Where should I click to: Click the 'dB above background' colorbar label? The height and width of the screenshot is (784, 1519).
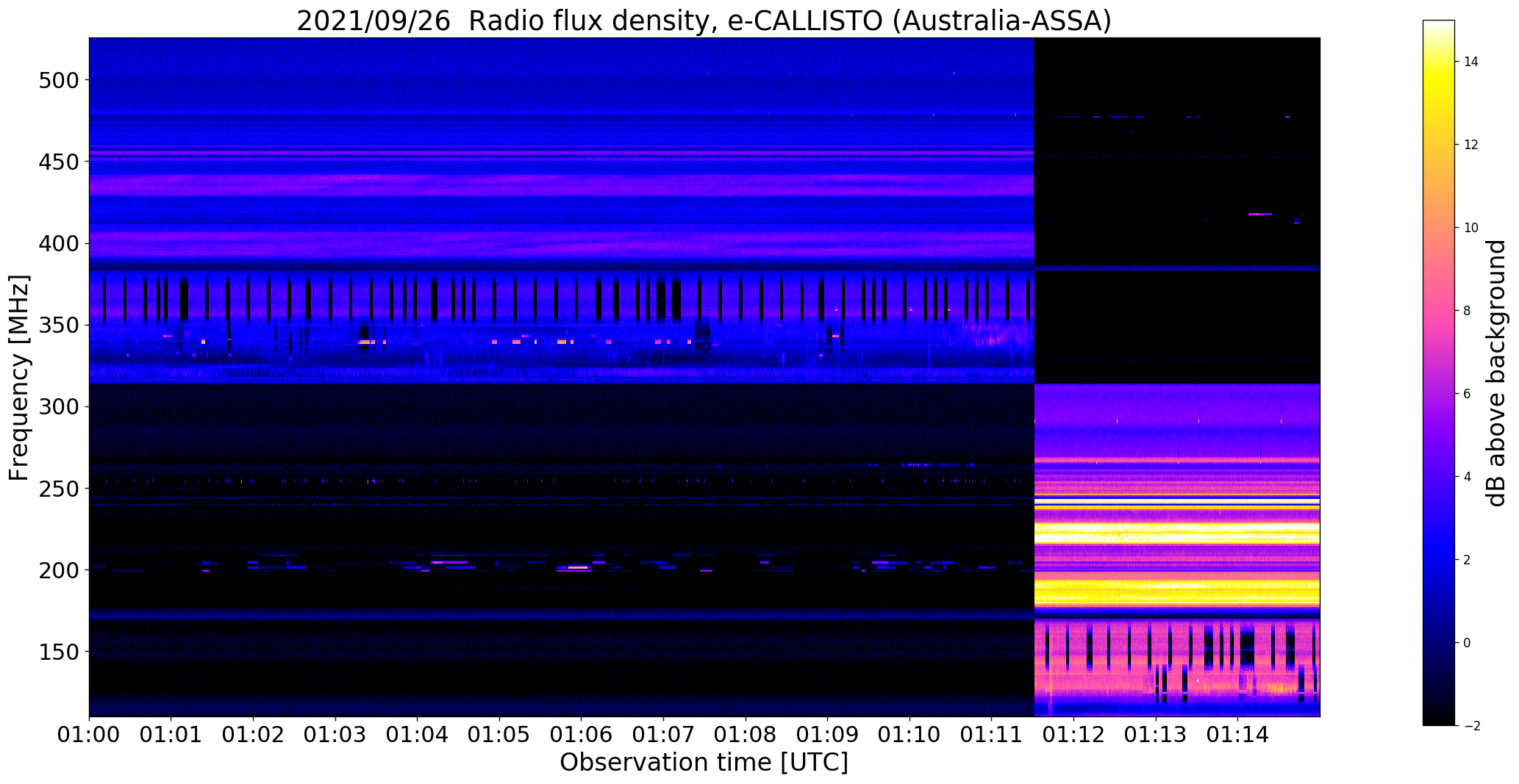[1496, 373]
